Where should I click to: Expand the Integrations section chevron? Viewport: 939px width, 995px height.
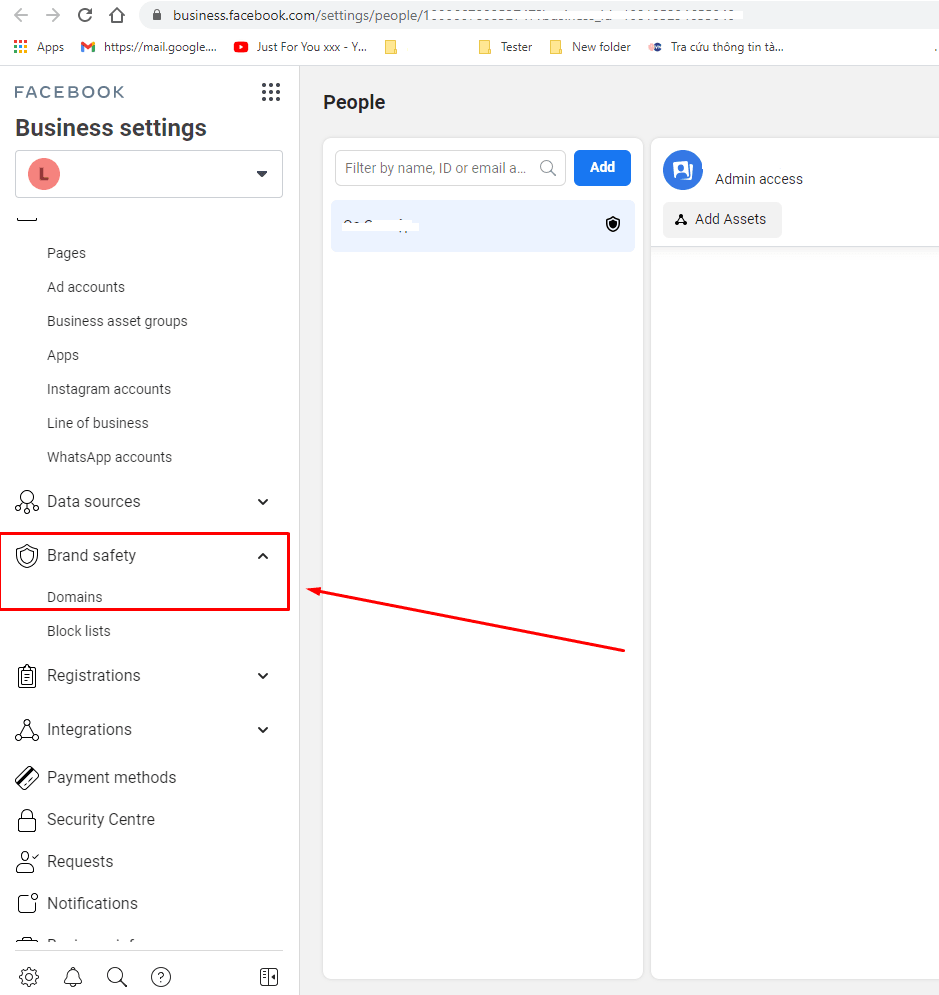[x=263, y=730]
